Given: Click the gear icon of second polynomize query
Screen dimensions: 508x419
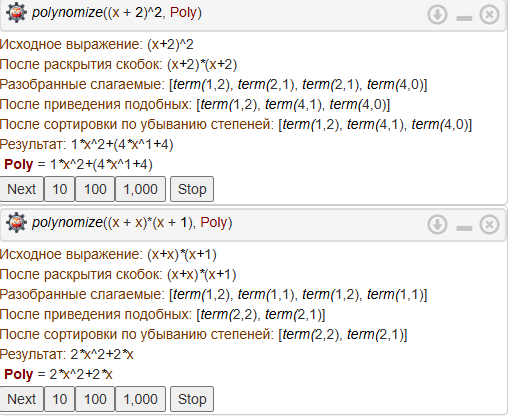Looking at the screenshot, I should tap(16, 223).
